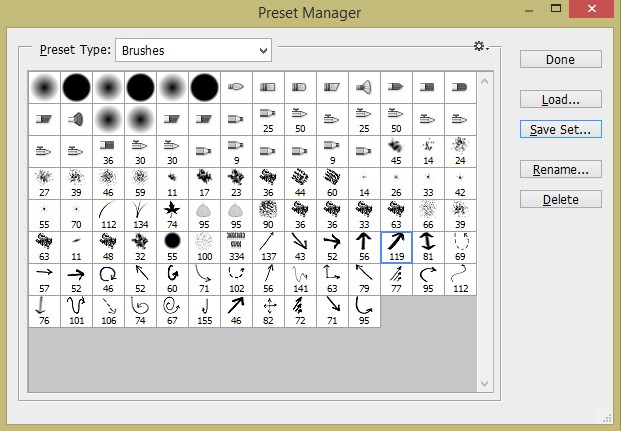The image size is (621, 431).
Task: Pick the maple leaf brush preset
Action: [x=172, y=214]
